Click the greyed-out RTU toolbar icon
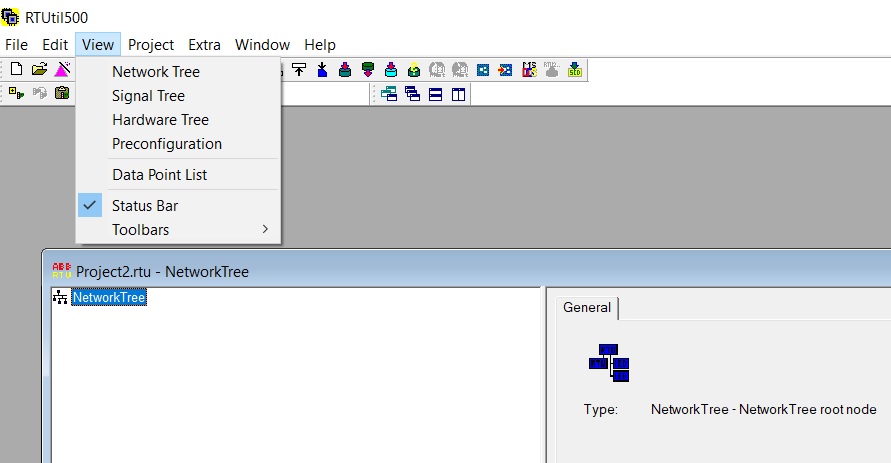This screenshot has height=463, width=891. 552,70
